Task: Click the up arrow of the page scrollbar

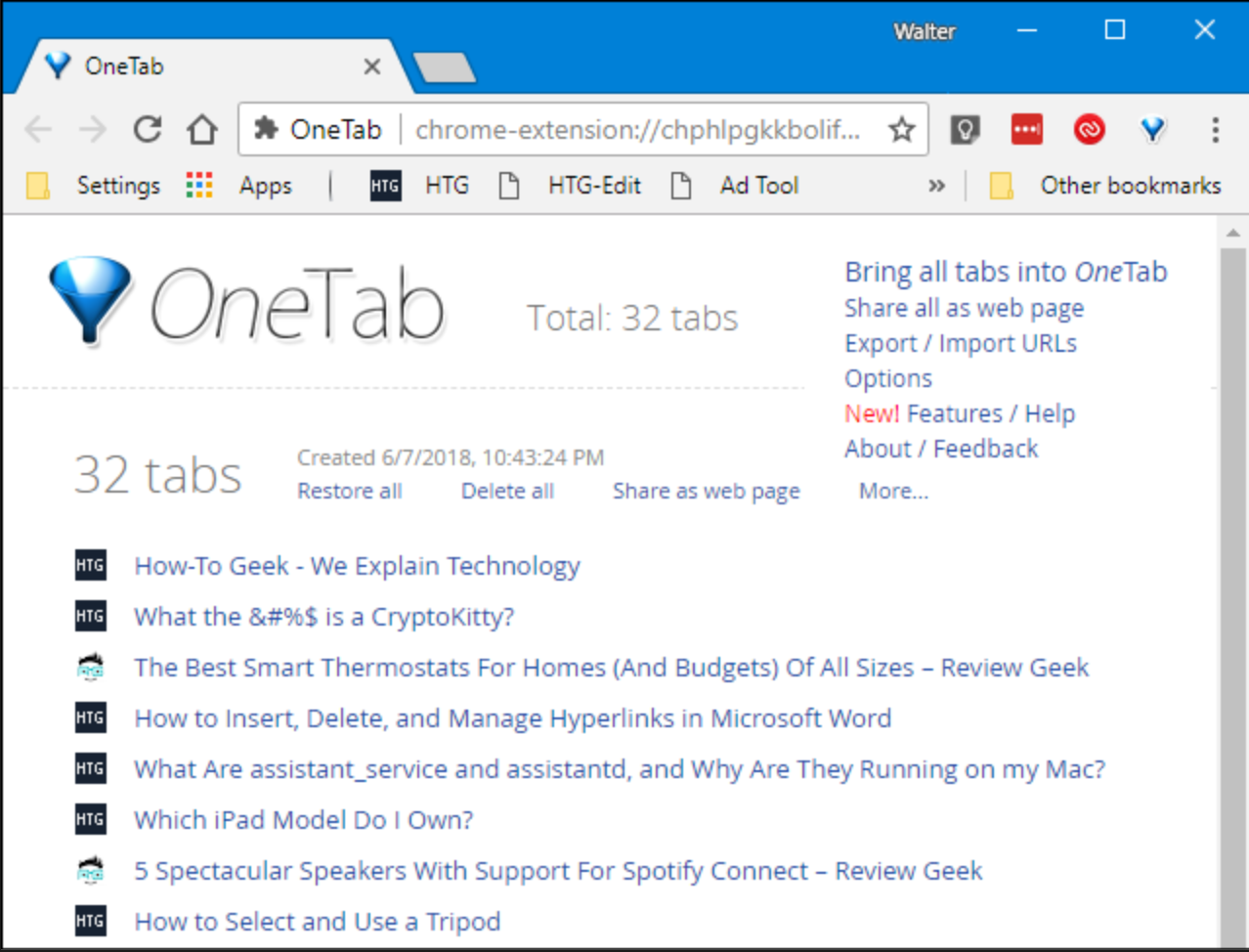Action: tap(1232, 233)
